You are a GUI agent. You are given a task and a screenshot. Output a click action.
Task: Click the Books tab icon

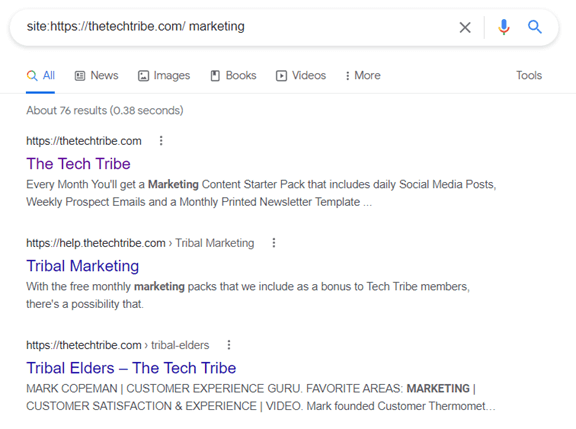click(x=215, y=76)
